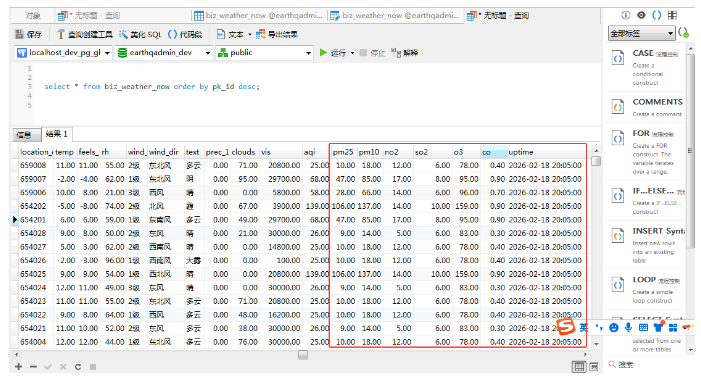This screenshot has width=701, height=378.
Task: Click the Sogou microphone voice input icon
Action: tap(628, 328)
